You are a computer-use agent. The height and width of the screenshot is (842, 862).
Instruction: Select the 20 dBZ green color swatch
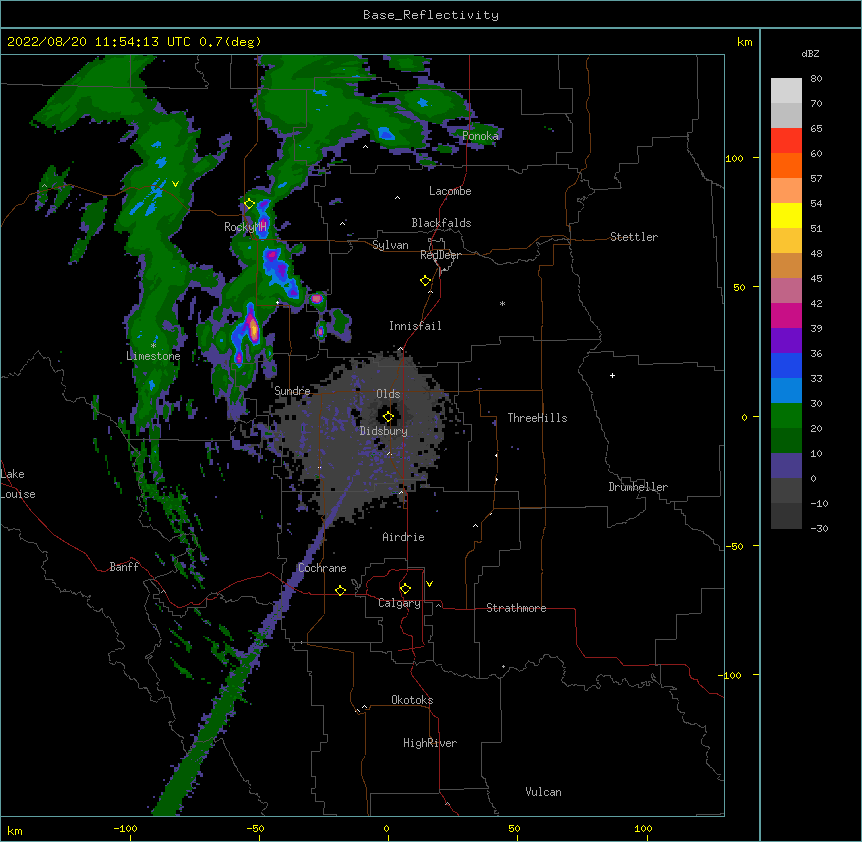click(x=786, y=416)
